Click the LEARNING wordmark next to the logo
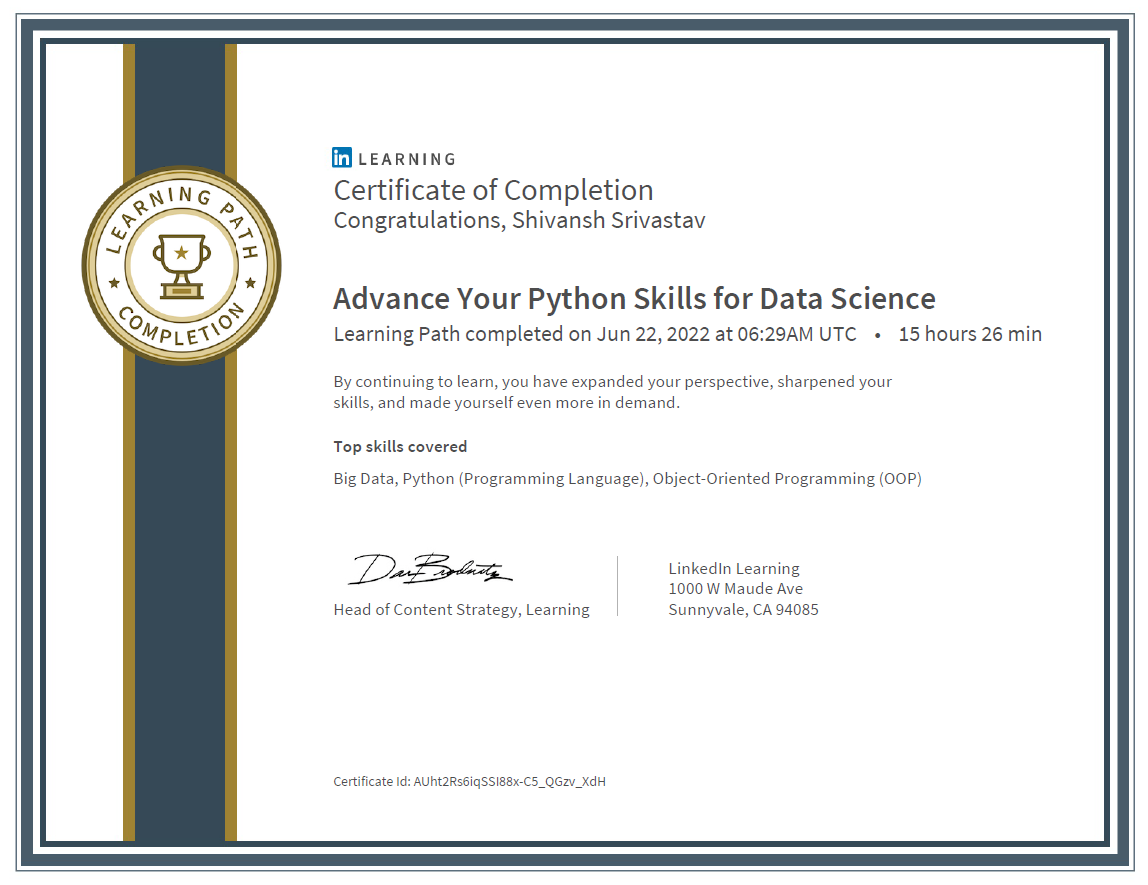This screenshot has width=1148, height=885. click(407, 158)
